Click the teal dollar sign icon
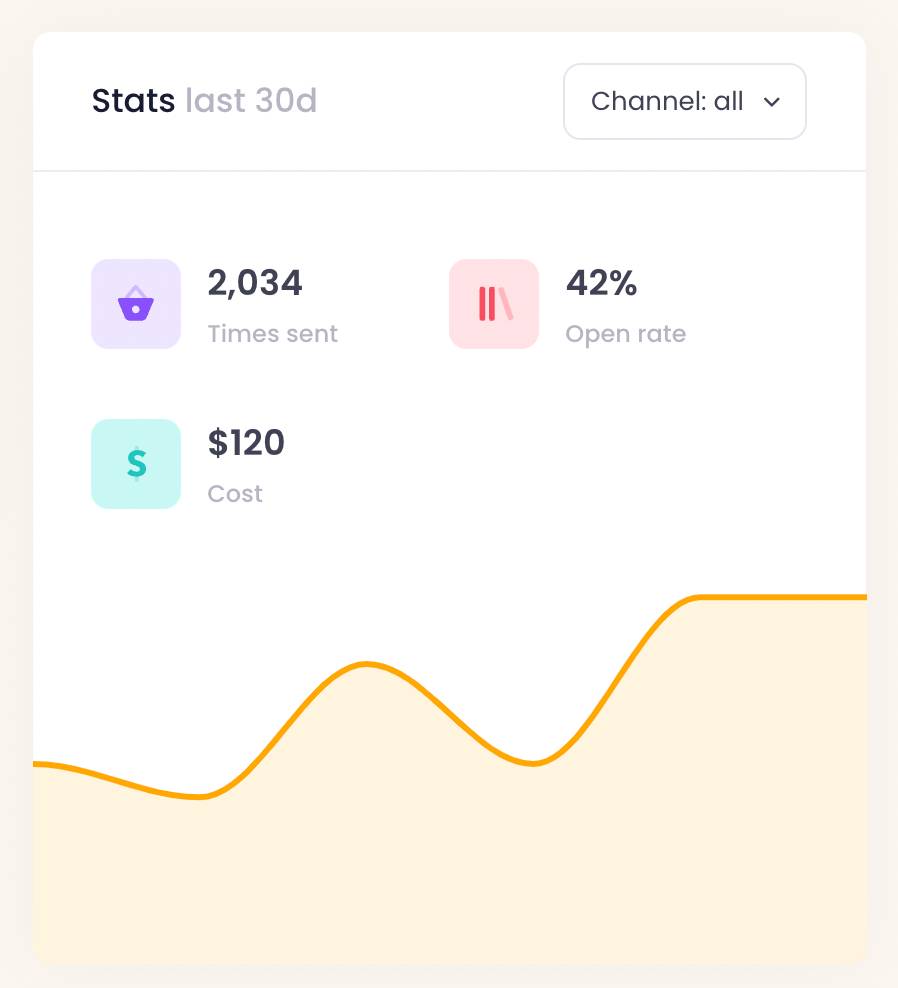The height and width of the screenshot is (988, 898). tap(136, 464)
